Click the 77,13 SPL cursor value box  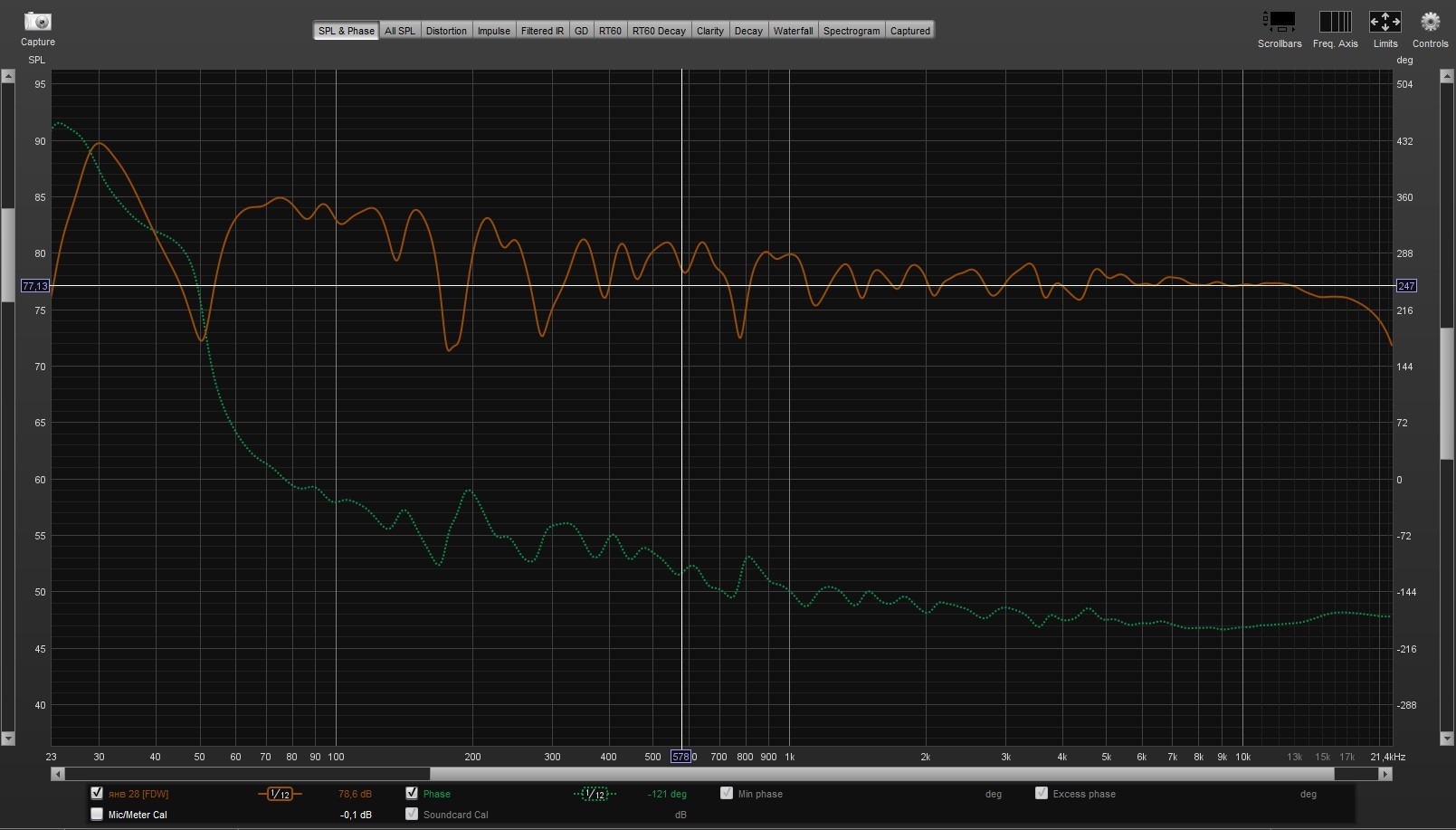tap(35, 286)
